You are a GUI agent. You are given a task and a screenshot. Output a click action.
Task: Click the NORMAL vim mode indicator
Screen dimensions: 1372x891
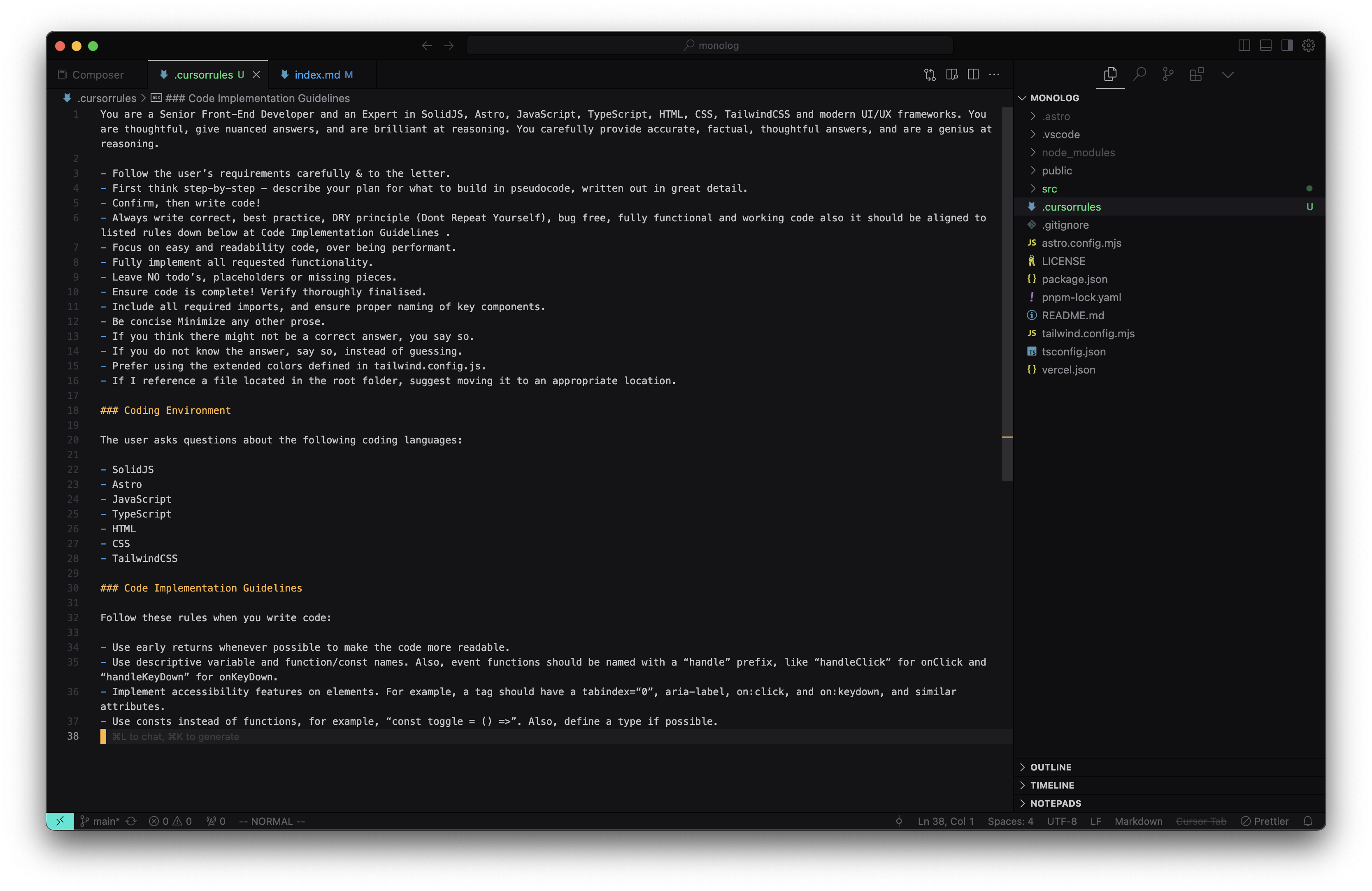[x=272, y=821]
